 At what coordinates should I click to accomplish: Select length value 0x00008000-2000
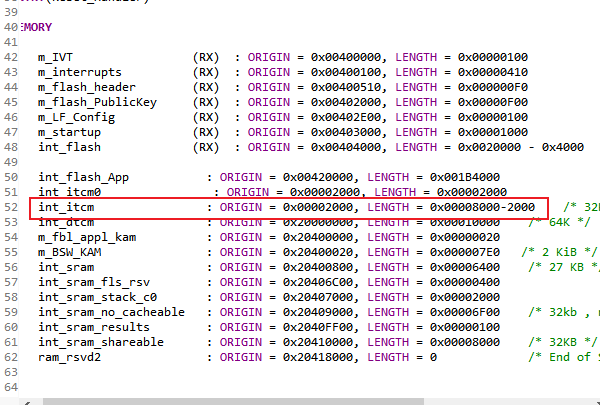pyautogui.click(x=483, y=207)
